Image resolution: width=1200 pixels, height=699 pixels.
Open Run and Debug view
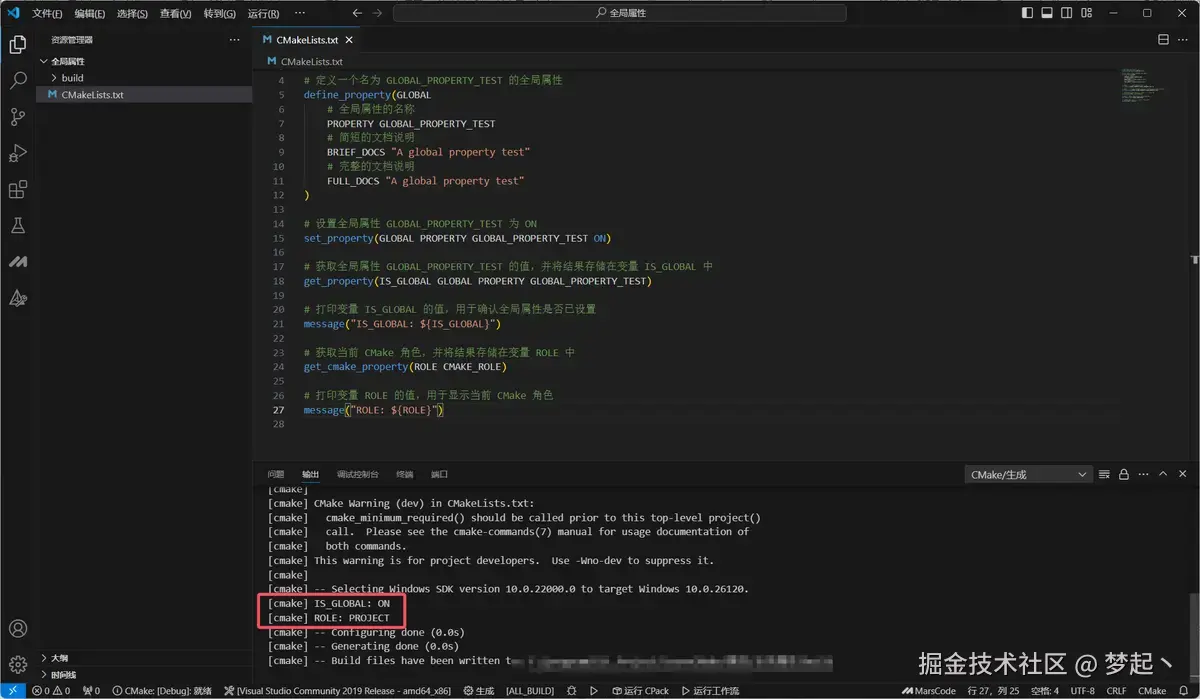pyautogui.click(x=17, y=153)
